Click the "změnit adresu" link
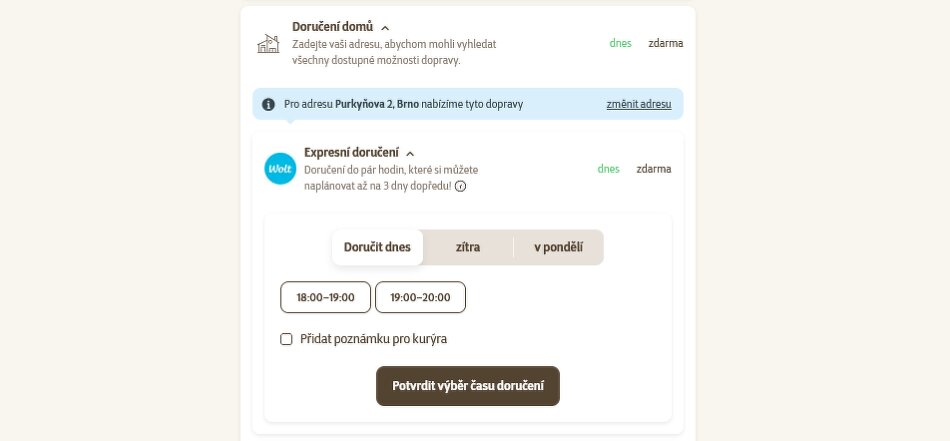Image resolution: width=950 pixels, height=441 pixels. [638, 104]
